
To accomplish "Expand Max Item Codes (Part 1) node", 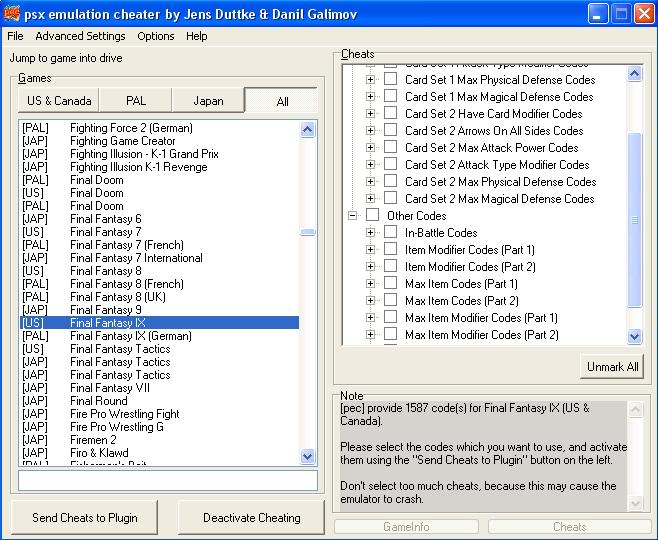I will [370, 283].
